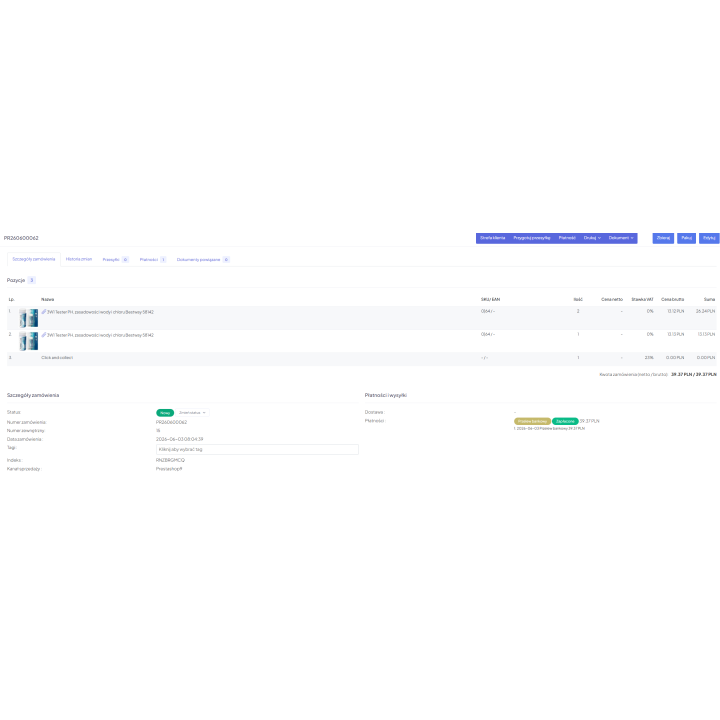Open second 3W1 Tester PH product name

(100, 335)
